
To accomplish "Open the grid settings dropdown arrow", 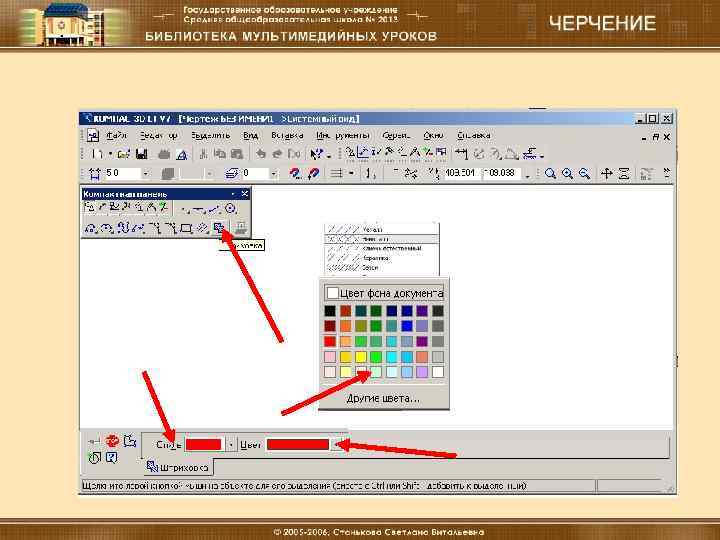I will (351, 174).
